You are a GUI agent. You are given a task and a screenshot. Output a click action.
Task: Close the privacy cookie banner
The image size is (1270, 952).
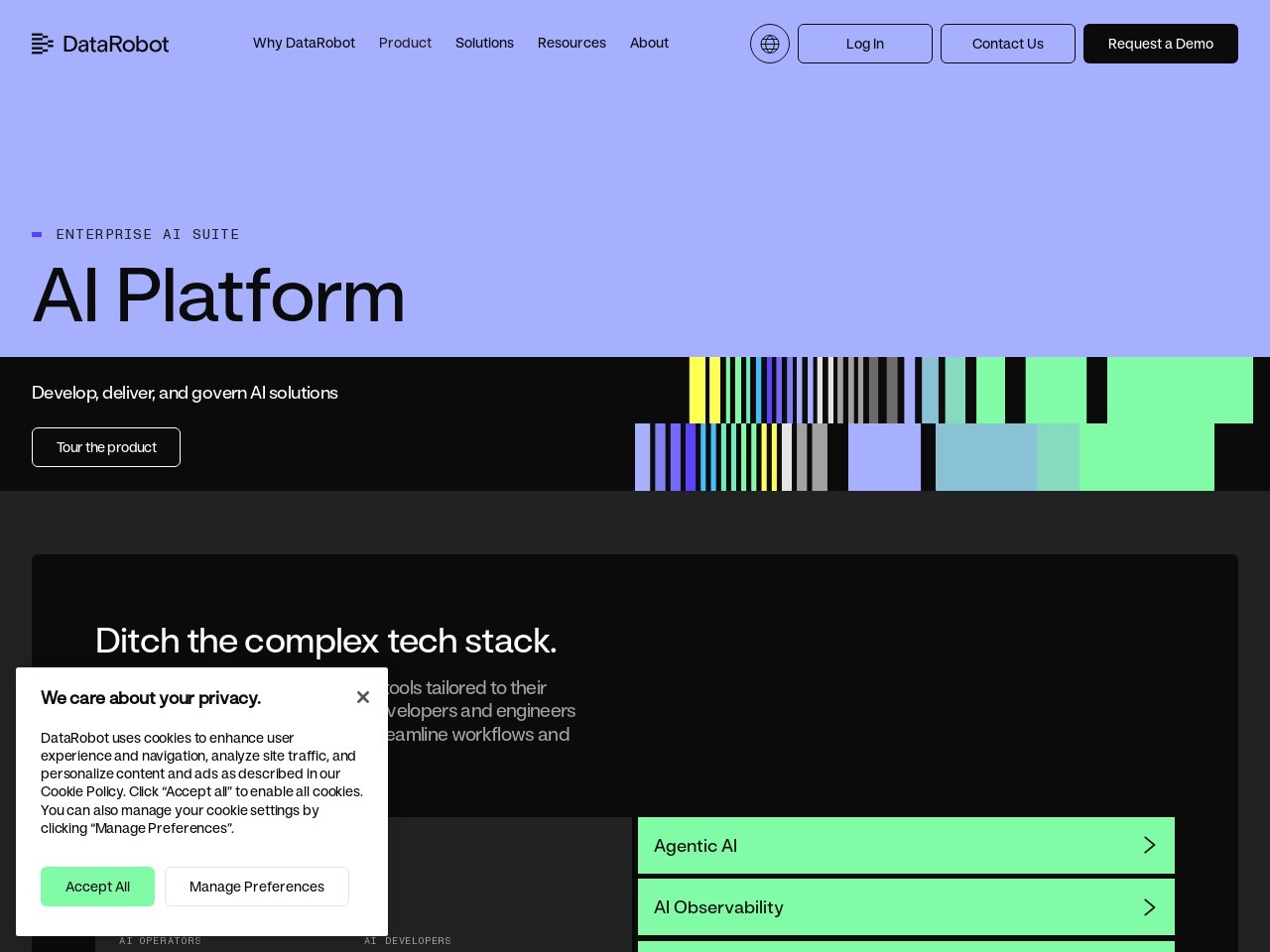[x=363, y=697]
